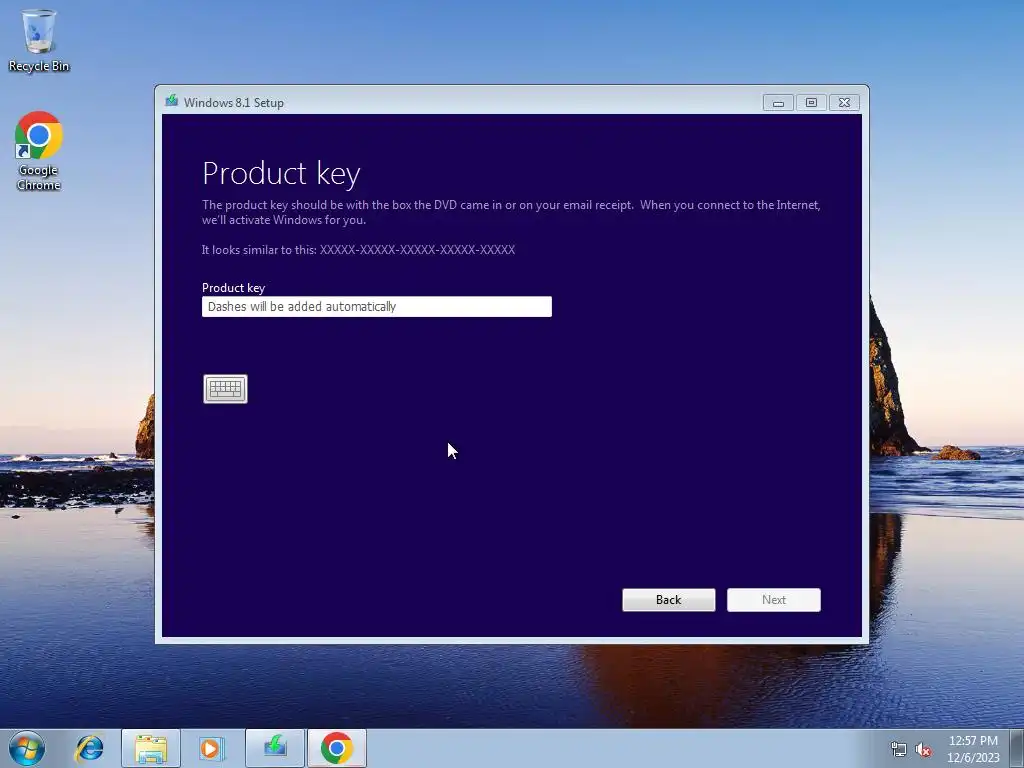Launch Internet Explorer from taskbar

(89, 748)
